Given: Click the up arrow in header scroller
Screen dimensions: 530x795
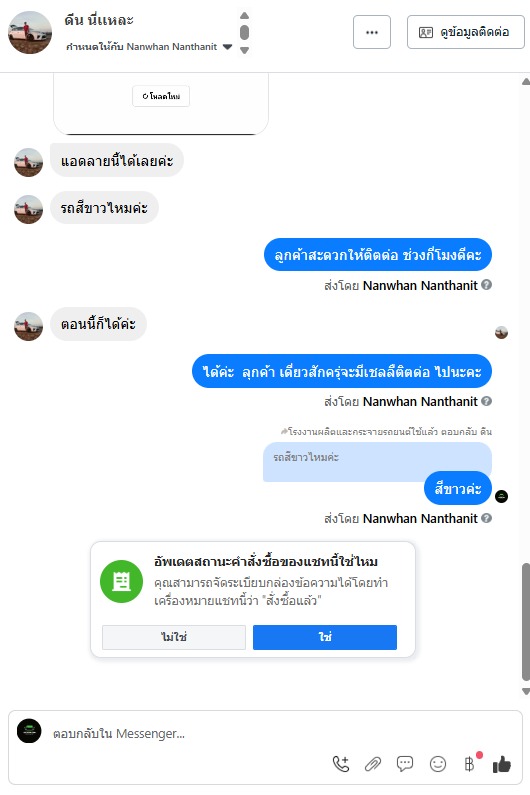Looking at the screenshot, I should [x=244, y=15].
